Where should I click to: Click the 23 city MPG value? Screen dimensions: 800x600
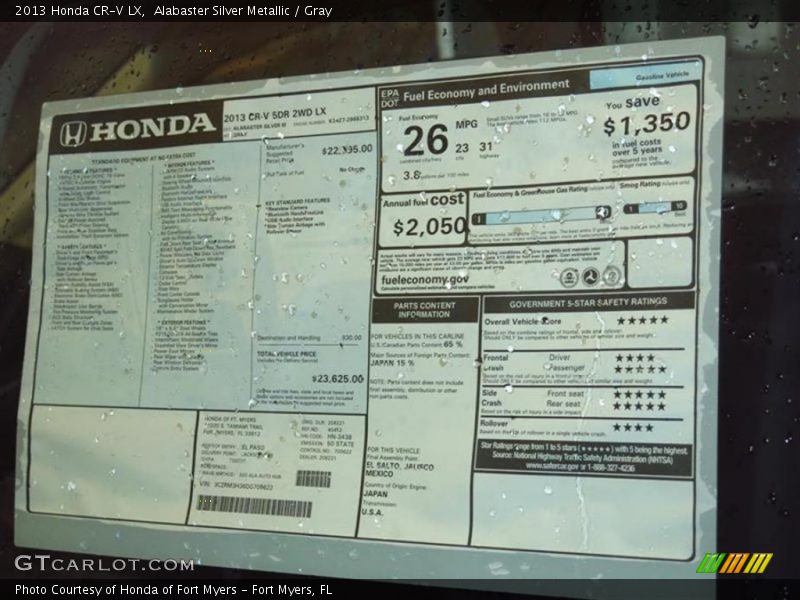coord(462,148)
